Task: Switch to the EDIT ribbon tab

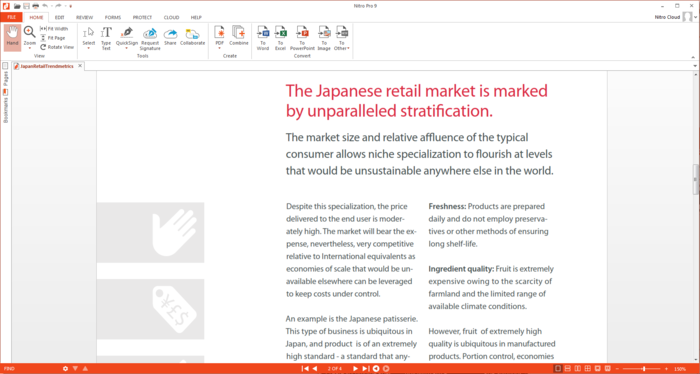Action: point(59,17)
